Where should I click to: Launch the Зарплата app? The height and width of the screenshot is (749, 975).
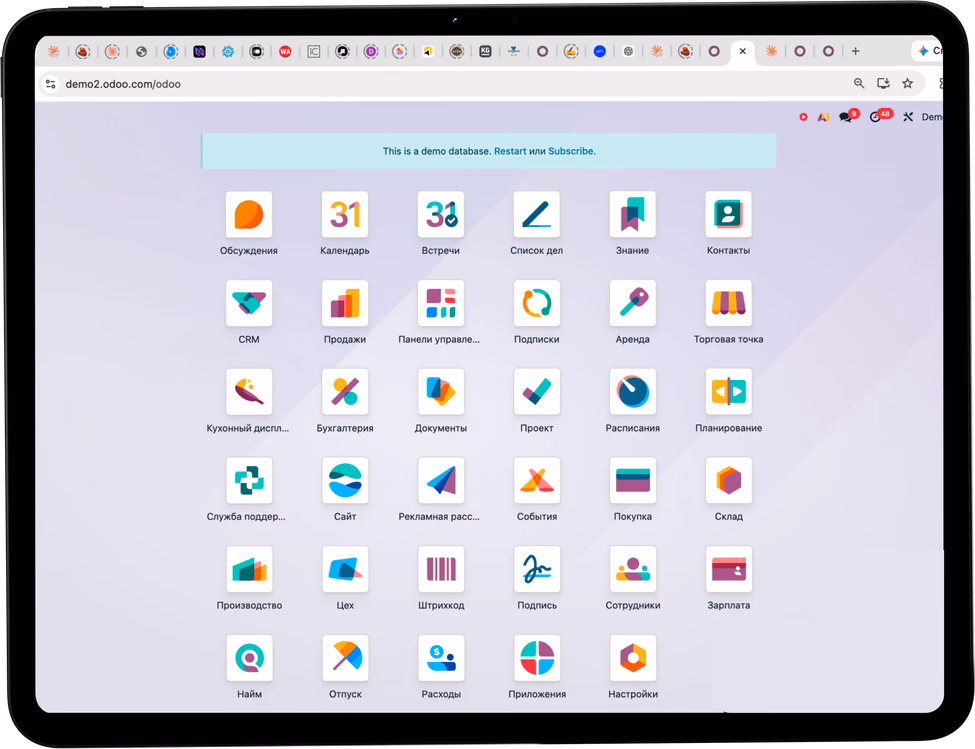pos(728,569)
